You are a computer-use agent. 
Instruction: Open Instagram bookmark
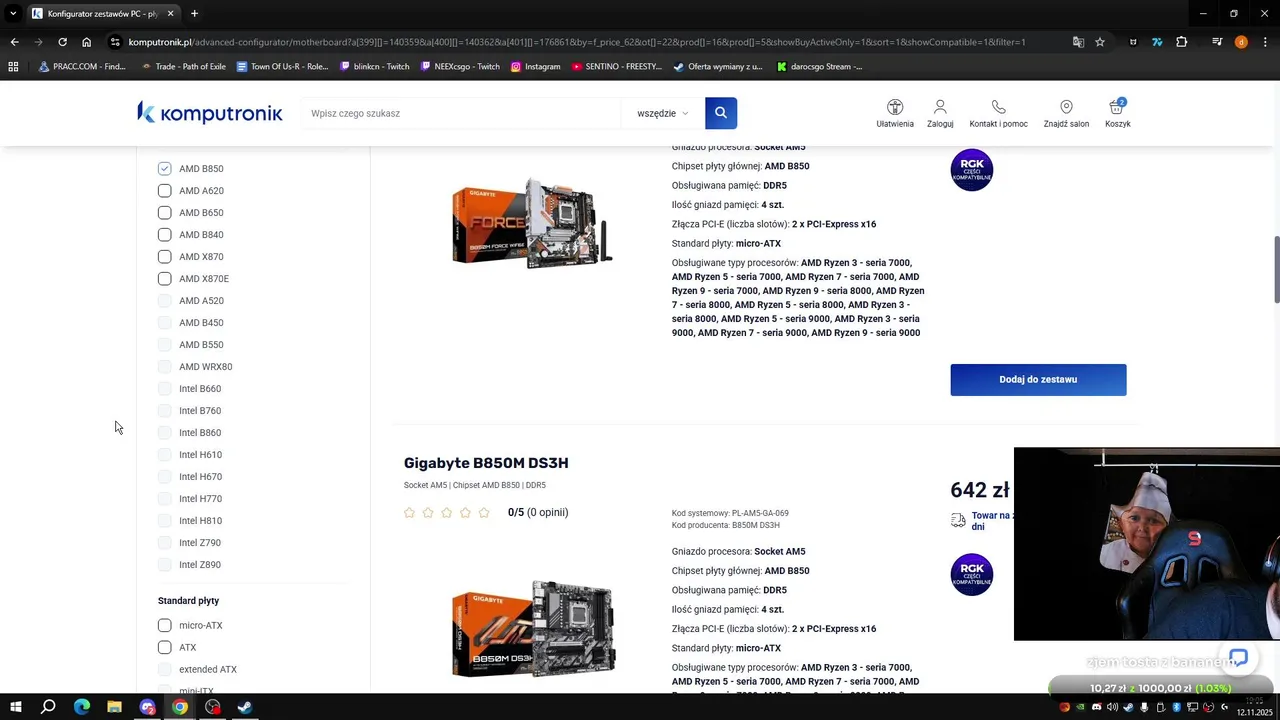coord(535,67)
